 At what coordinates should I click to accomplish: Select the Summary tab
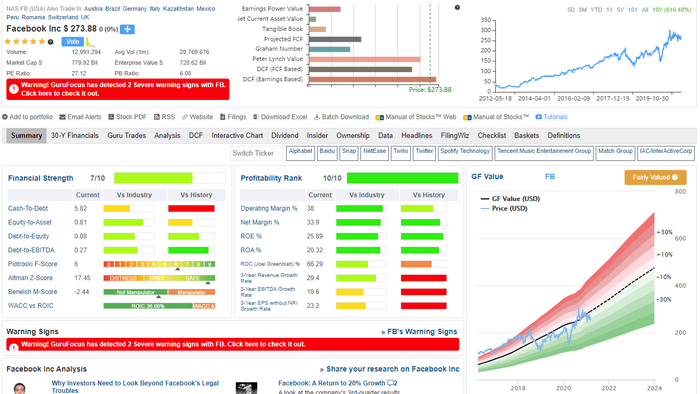coord(26,135)
